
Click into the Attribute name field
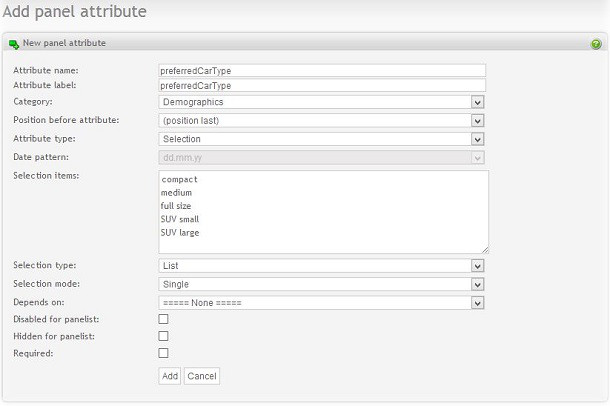tap(321, 71)
